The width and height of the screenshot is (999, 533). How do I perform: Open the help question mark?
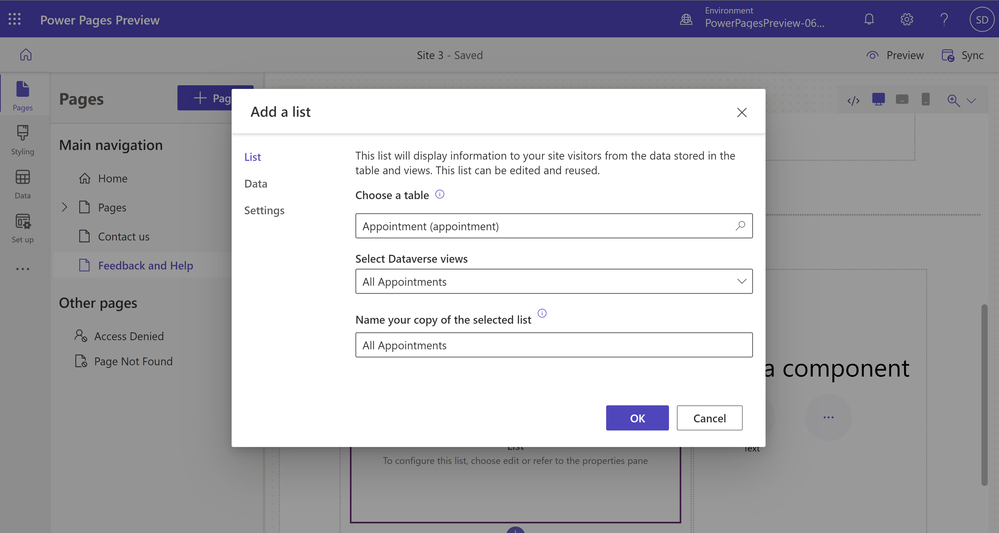click(944, 19)
